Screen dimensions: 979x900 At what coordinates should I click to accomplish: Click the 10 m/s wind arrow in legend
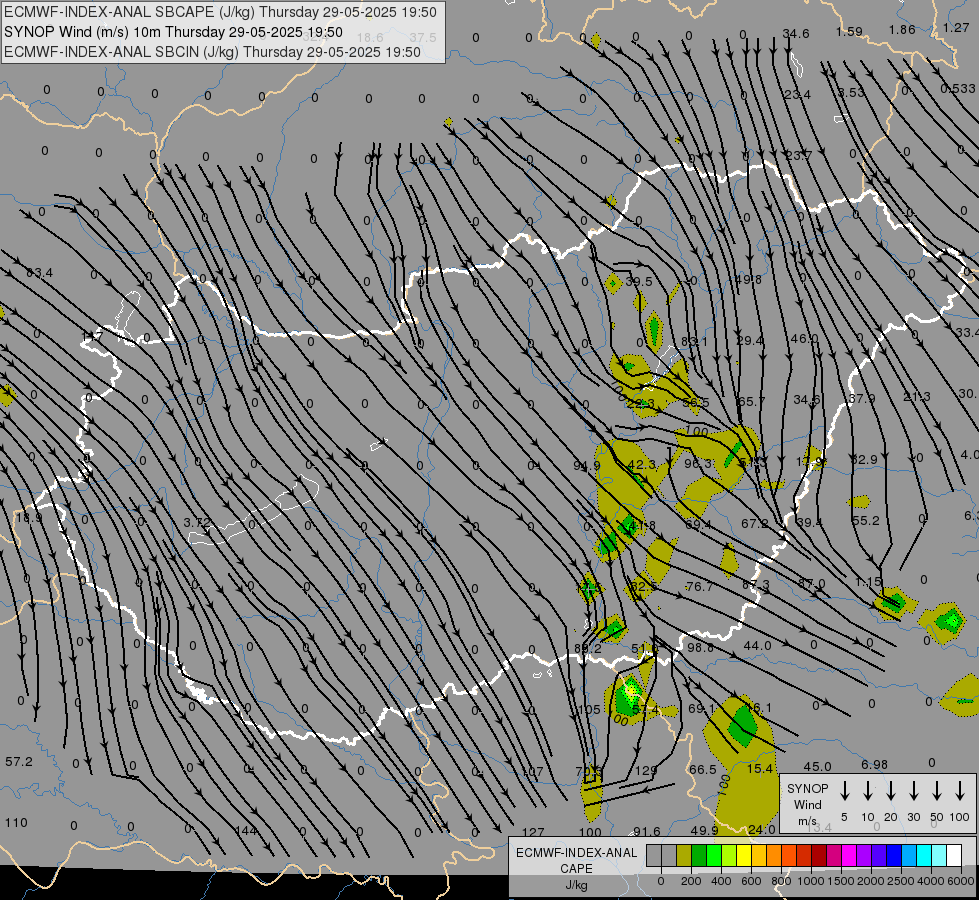coord(867,791)
